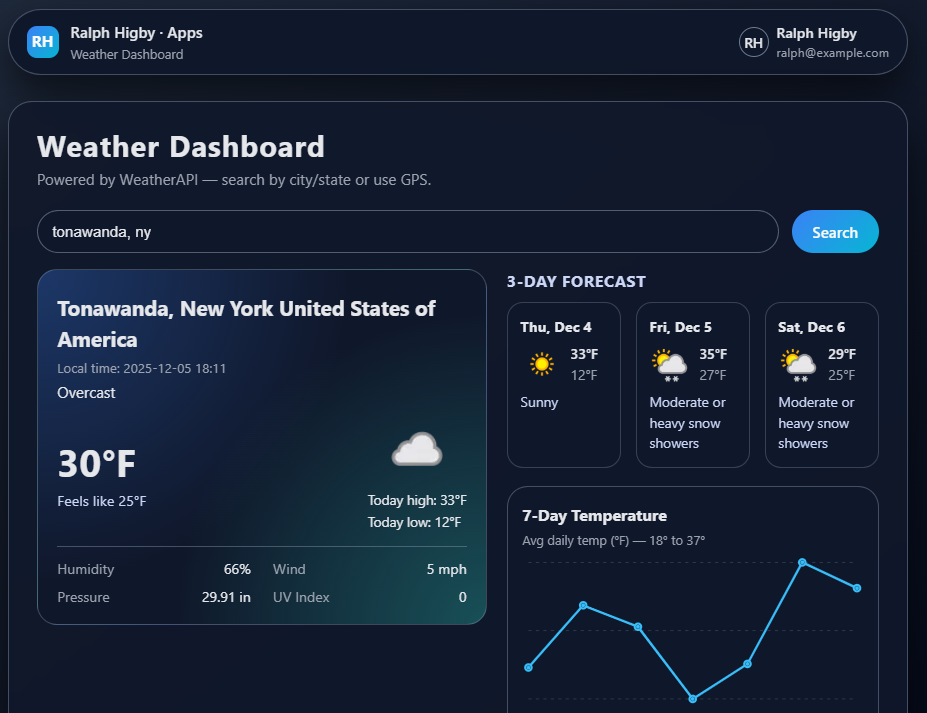Click the 3-DAY FORECAST section heading
The image size is (927, 713).
tap(577, 281)
